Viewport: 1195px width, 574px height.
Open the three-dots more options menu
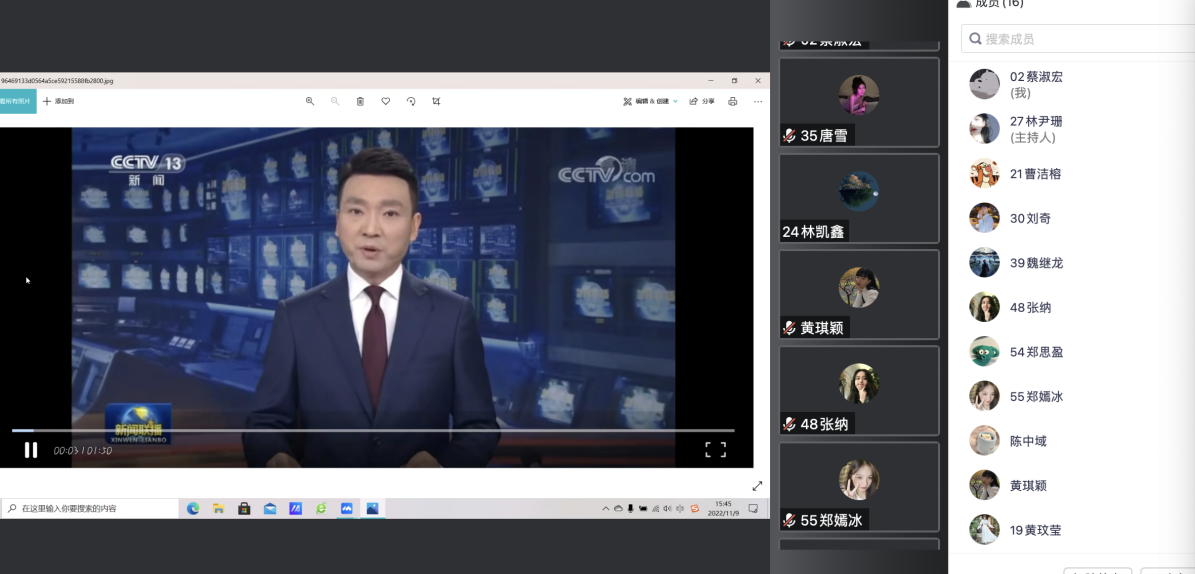click(758, 101)
